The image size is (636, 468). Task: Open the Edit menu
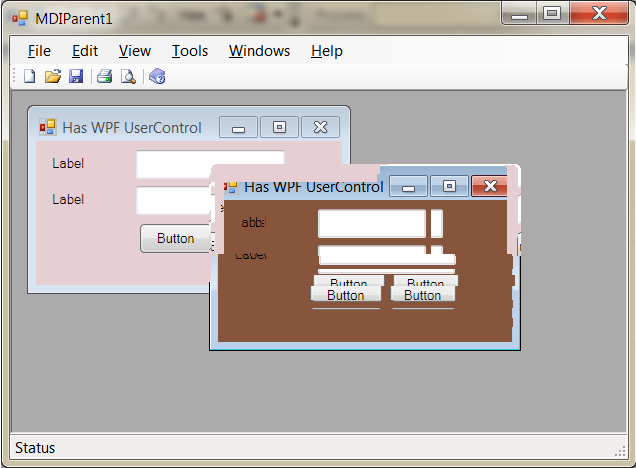(x=85, y=51)
